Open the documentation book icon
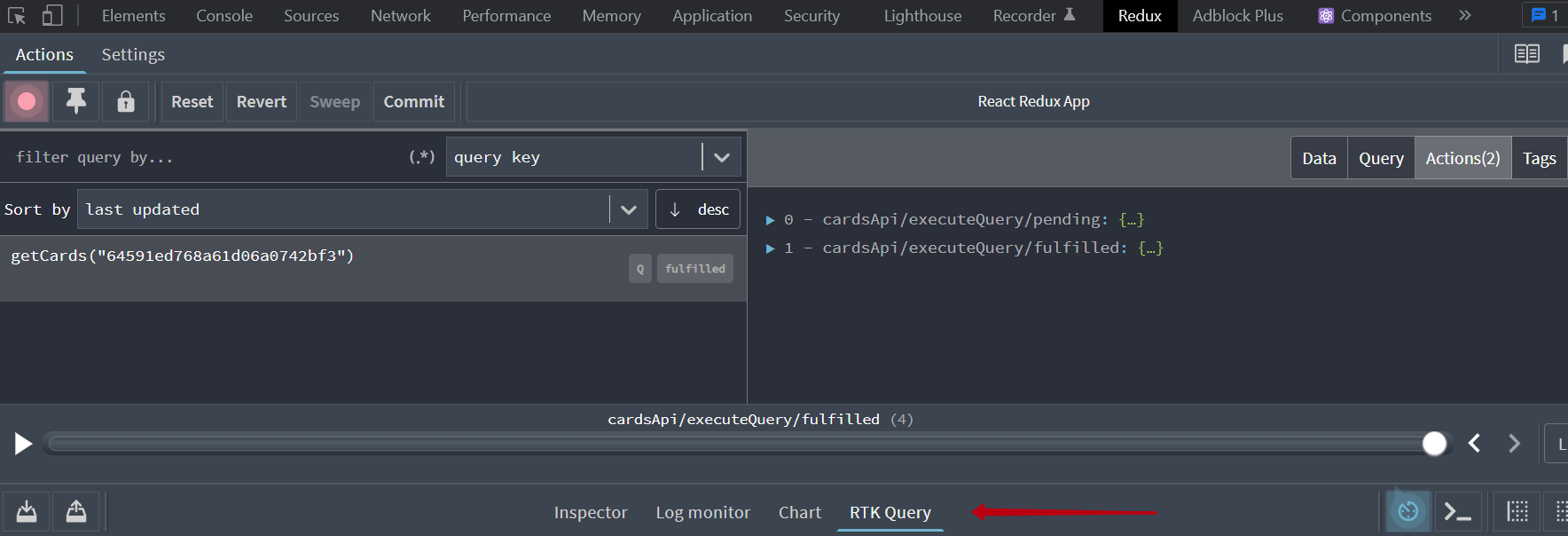 [1526, 54]
